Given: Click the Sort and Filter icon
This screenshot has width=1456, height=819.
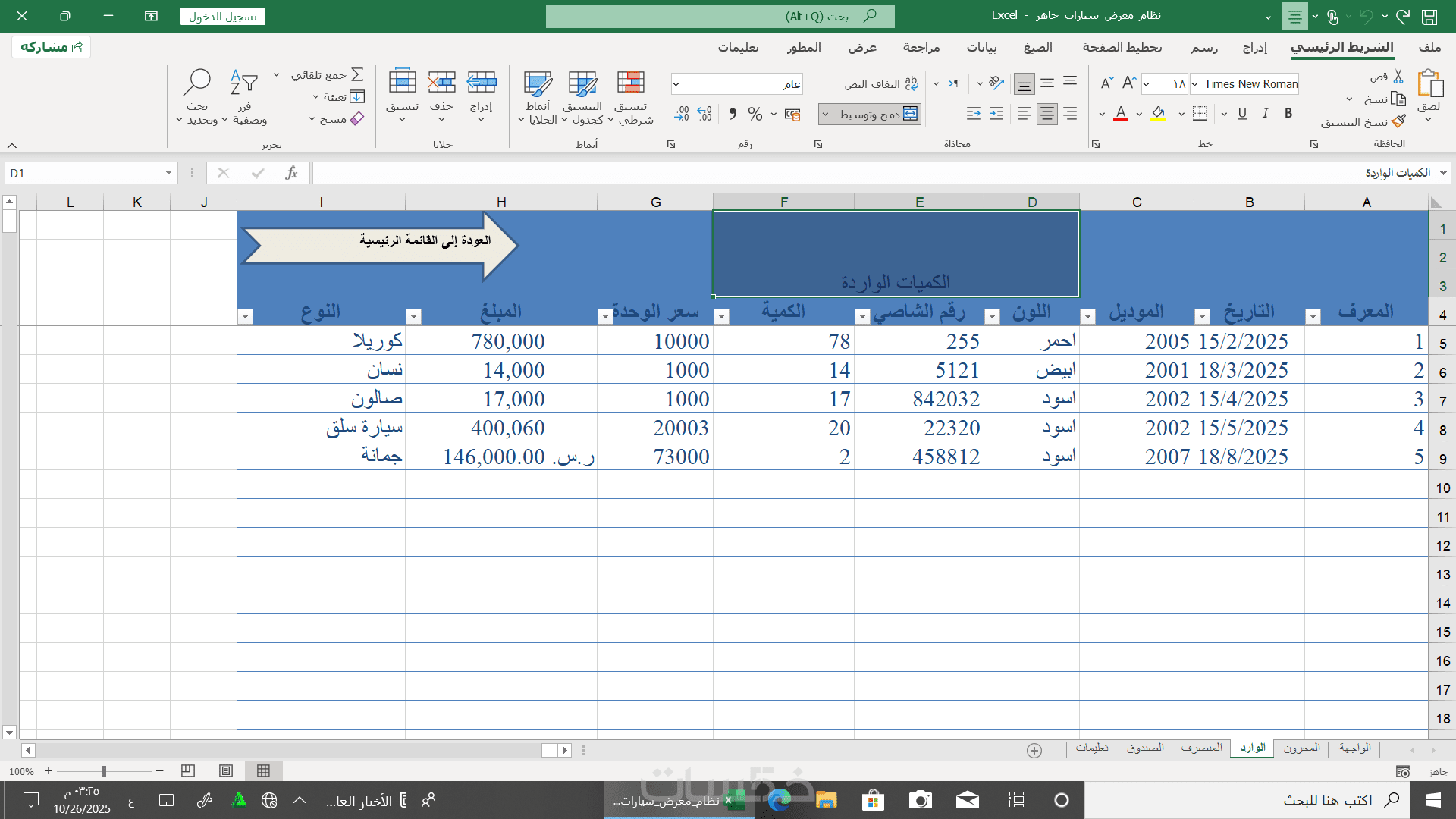Looking at the screenshot, I should (x=244, y=83).
